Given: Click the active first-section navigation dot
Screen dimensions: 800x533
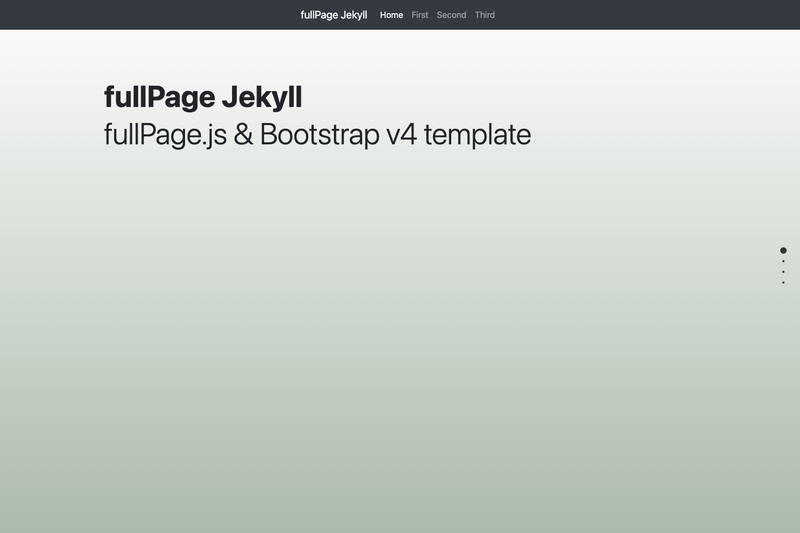Looking at the screenshot, I should coord(783,250).
